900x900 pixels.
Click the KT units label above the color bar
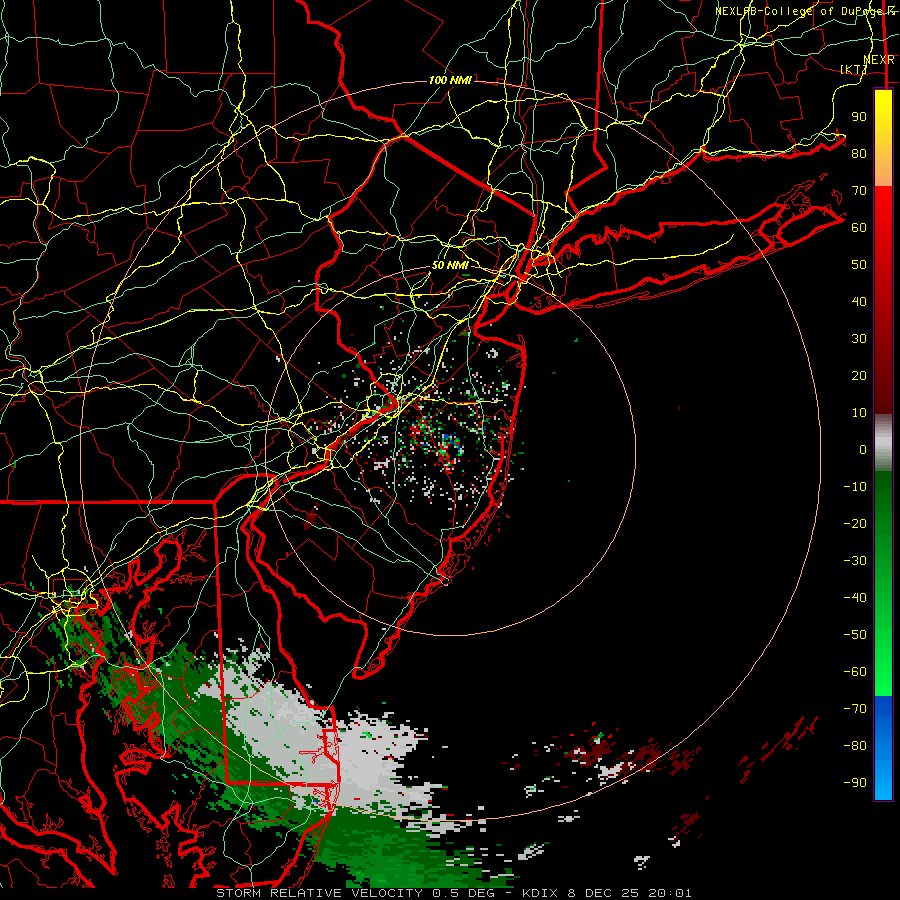[x=854, y=69]
